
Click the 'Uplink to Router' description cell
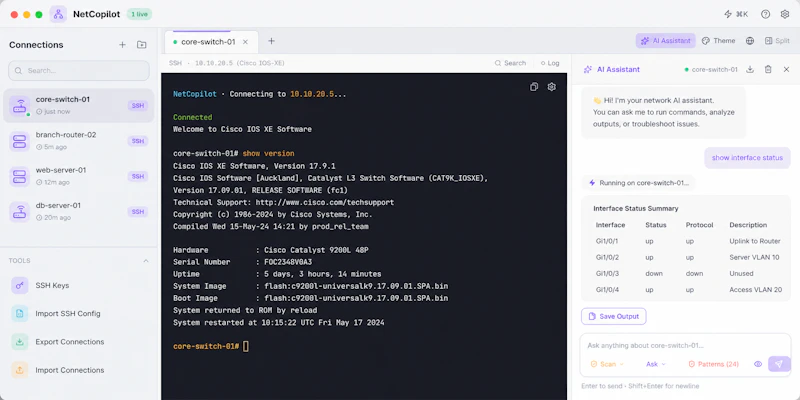[x=755, y=241]
